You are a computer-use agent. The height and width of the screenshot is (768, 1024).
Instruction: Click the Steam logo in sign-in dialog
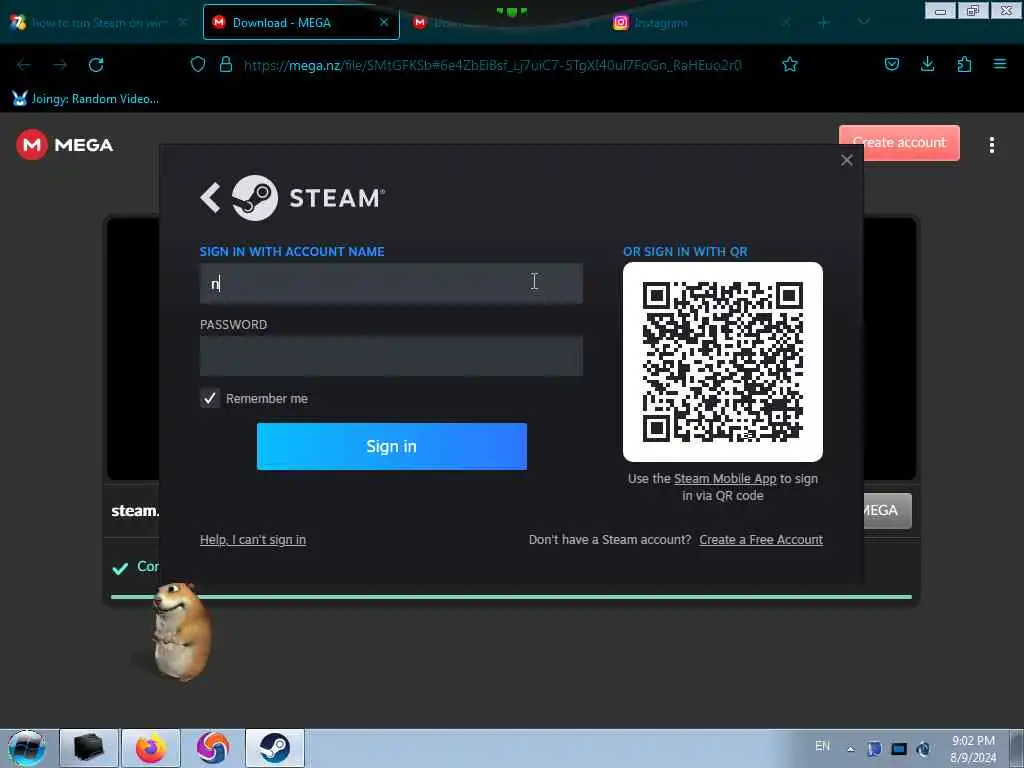pyautogui.click(x=255, y=198)
